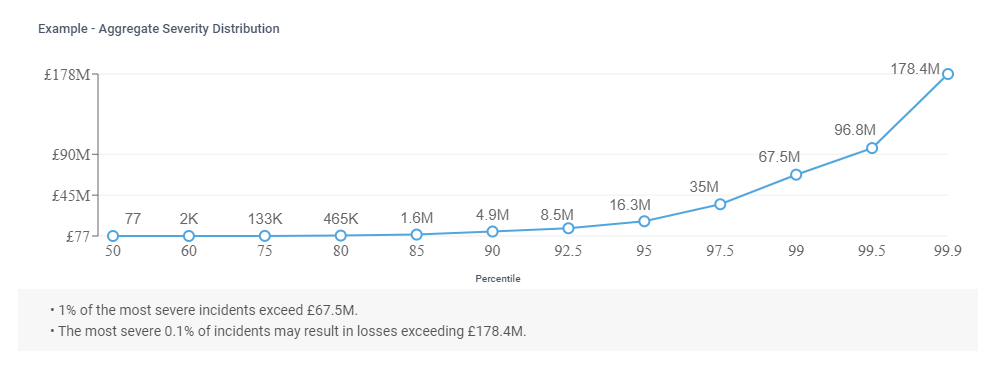Screen dimensions: 994x378
Task: Click the 92.5 percentile axis tick
Action: point(568,251)
